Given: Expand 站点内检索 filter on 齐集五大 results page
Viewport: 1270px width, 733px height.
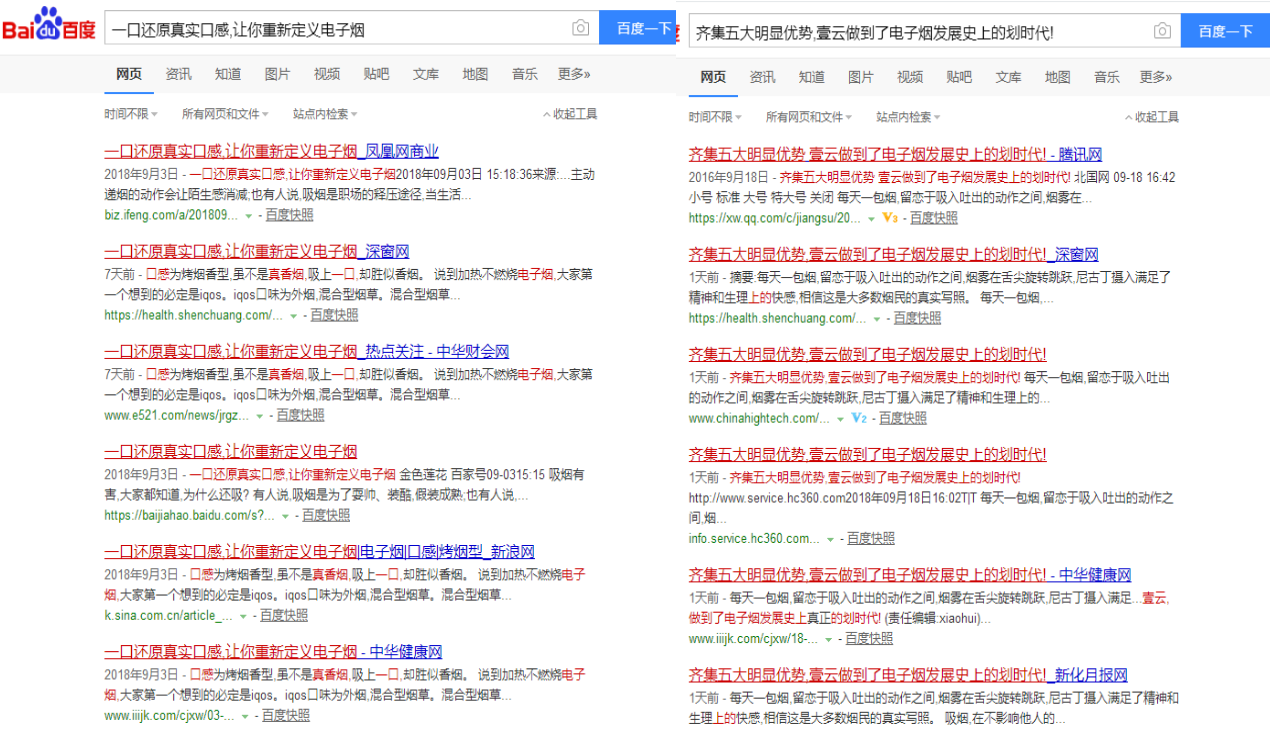Looking at the screenshot, I should coord(909,117).
